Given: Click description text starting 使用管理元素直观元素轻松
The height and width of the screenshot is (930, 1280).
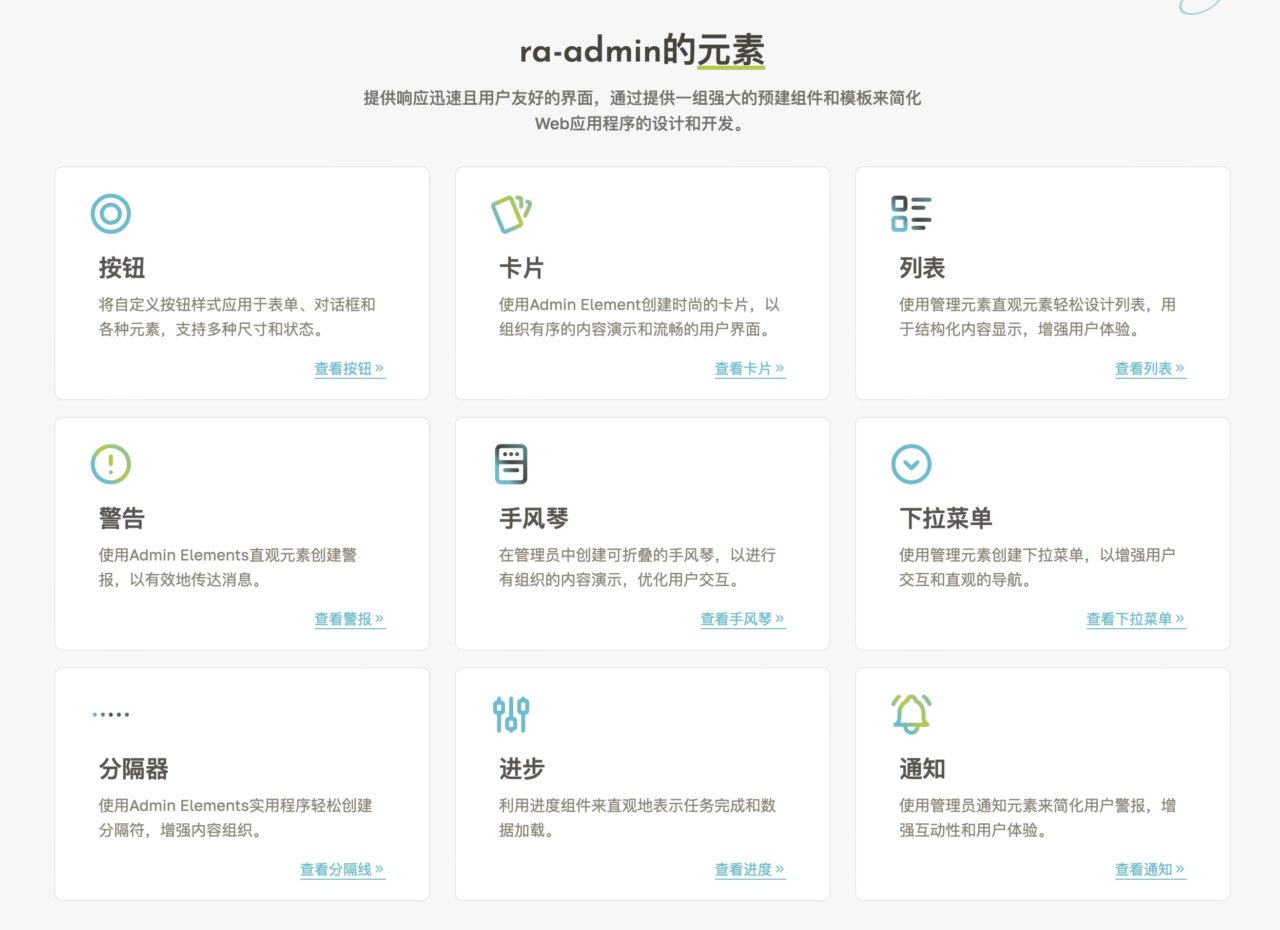Looking at the screenshot, I should point(1037,317).
